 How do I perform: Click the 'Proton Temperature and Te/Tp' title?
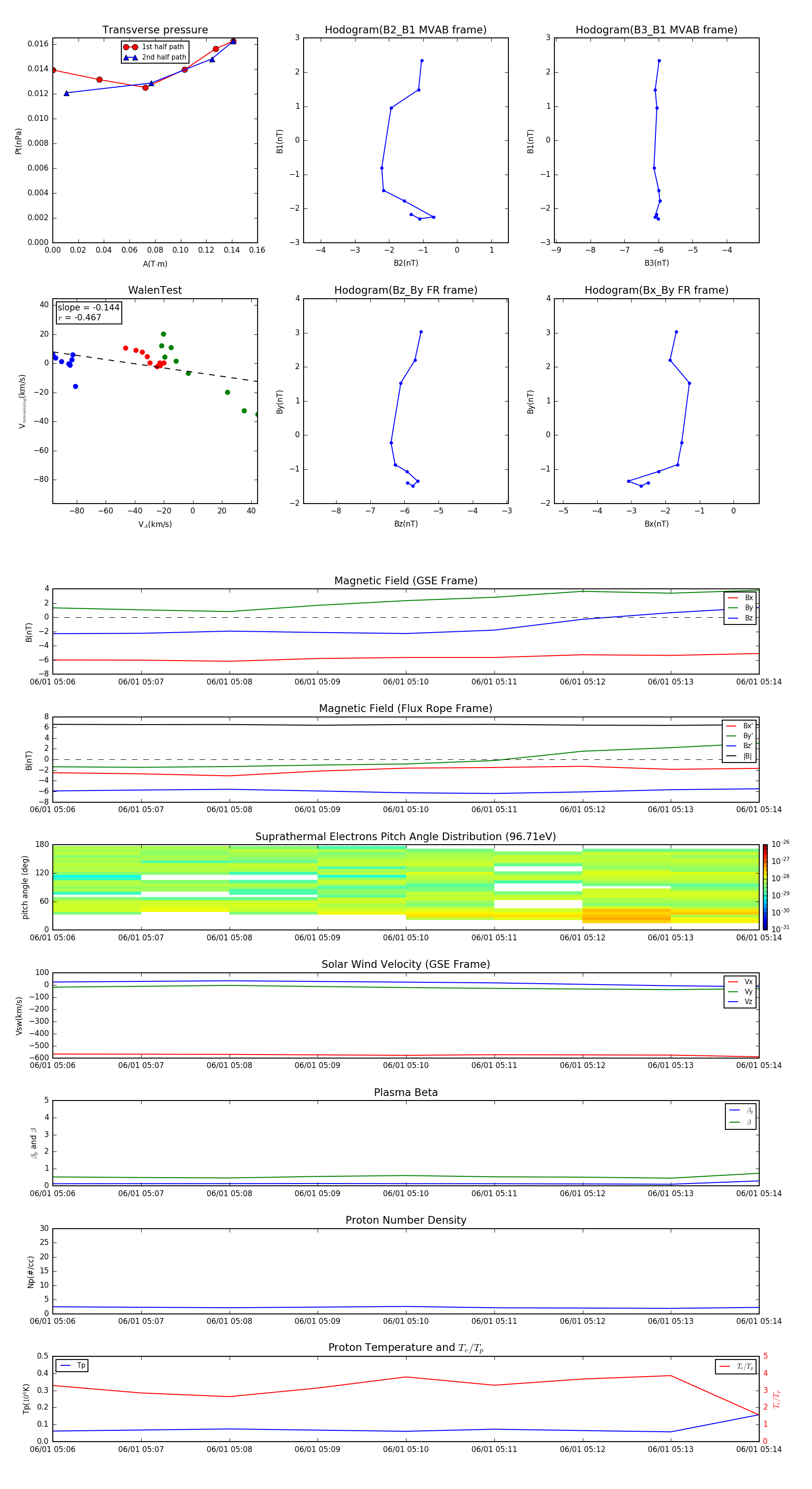click(406, 1348)
